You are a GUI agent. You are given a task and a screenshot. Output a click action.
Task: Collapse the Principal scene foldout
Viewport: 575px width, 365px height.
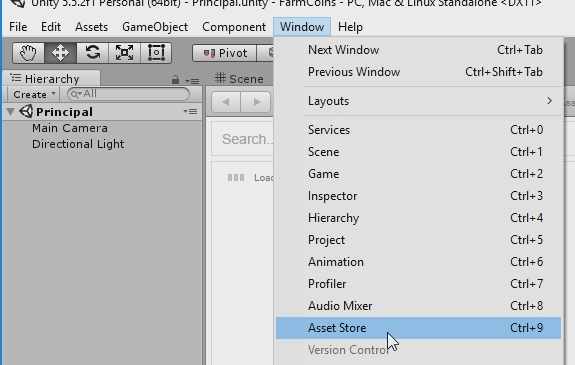pos(11,112)
